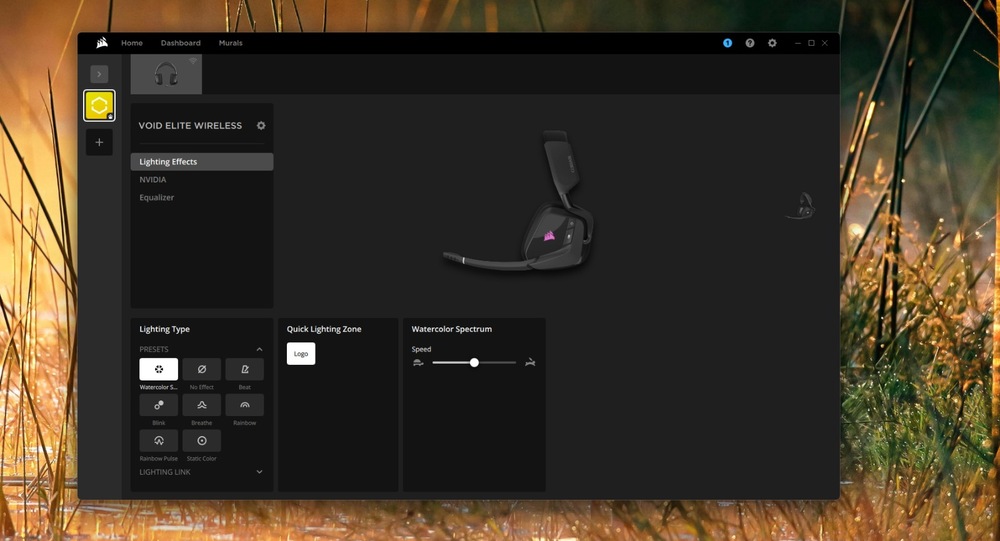
Task: Click the VOID ELITE WIRELESS title
Action: coord(190,126)
